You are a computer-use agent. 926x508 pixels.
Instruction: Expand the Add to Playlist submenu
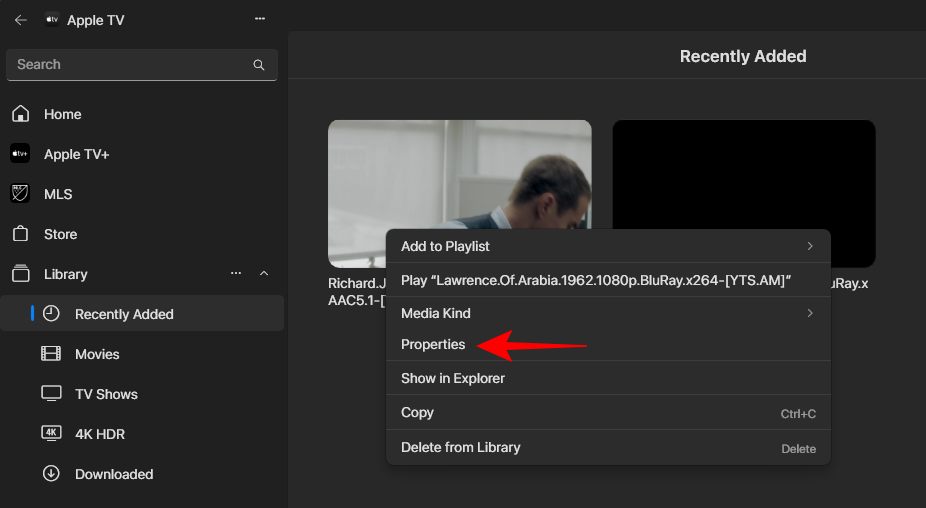click(x=809, y=246)
